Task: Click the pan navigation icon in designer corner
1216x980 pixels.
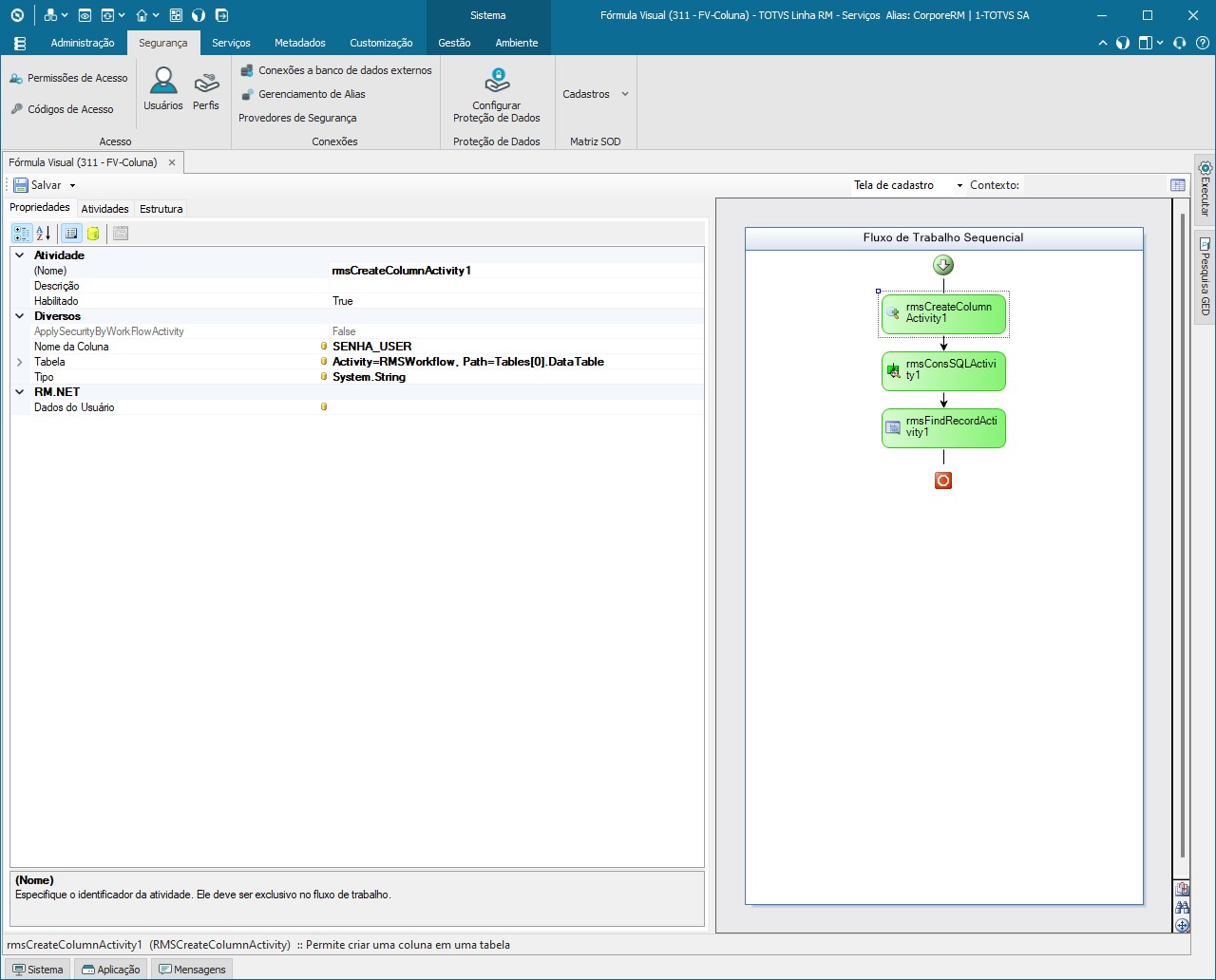Action: tap(1183, 925)
